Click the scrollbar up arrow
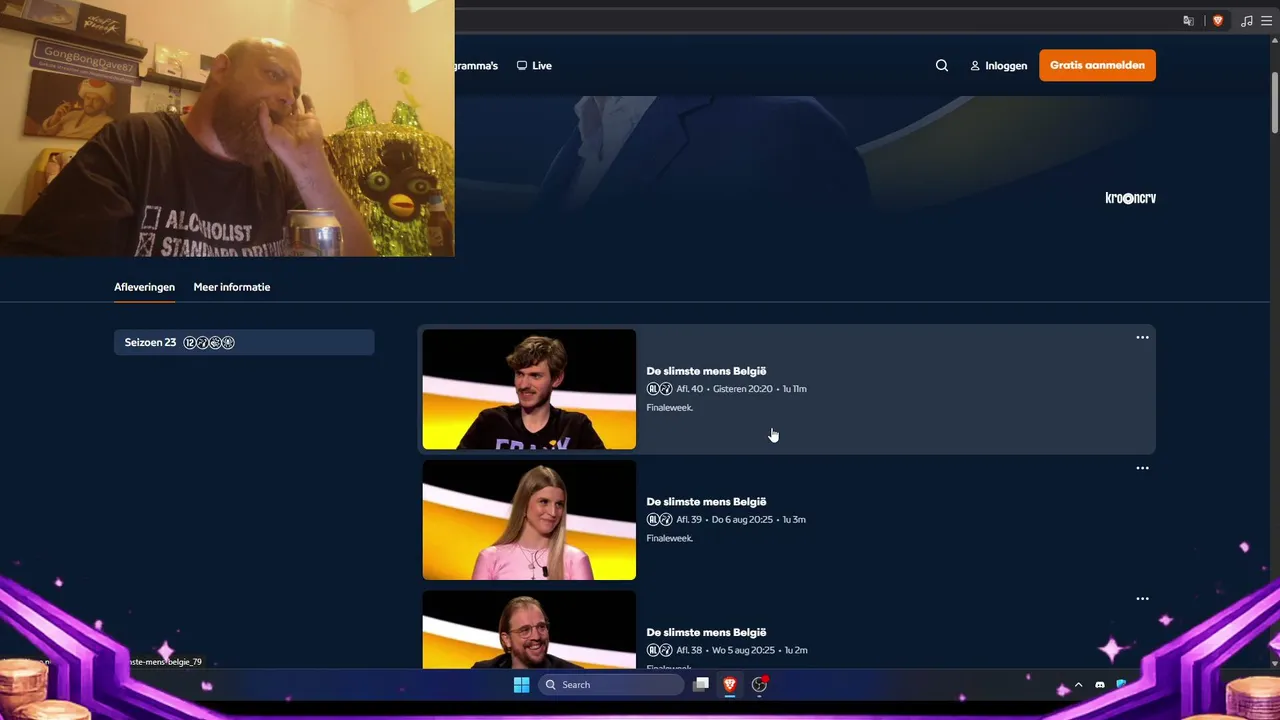 click(1274, 41)
